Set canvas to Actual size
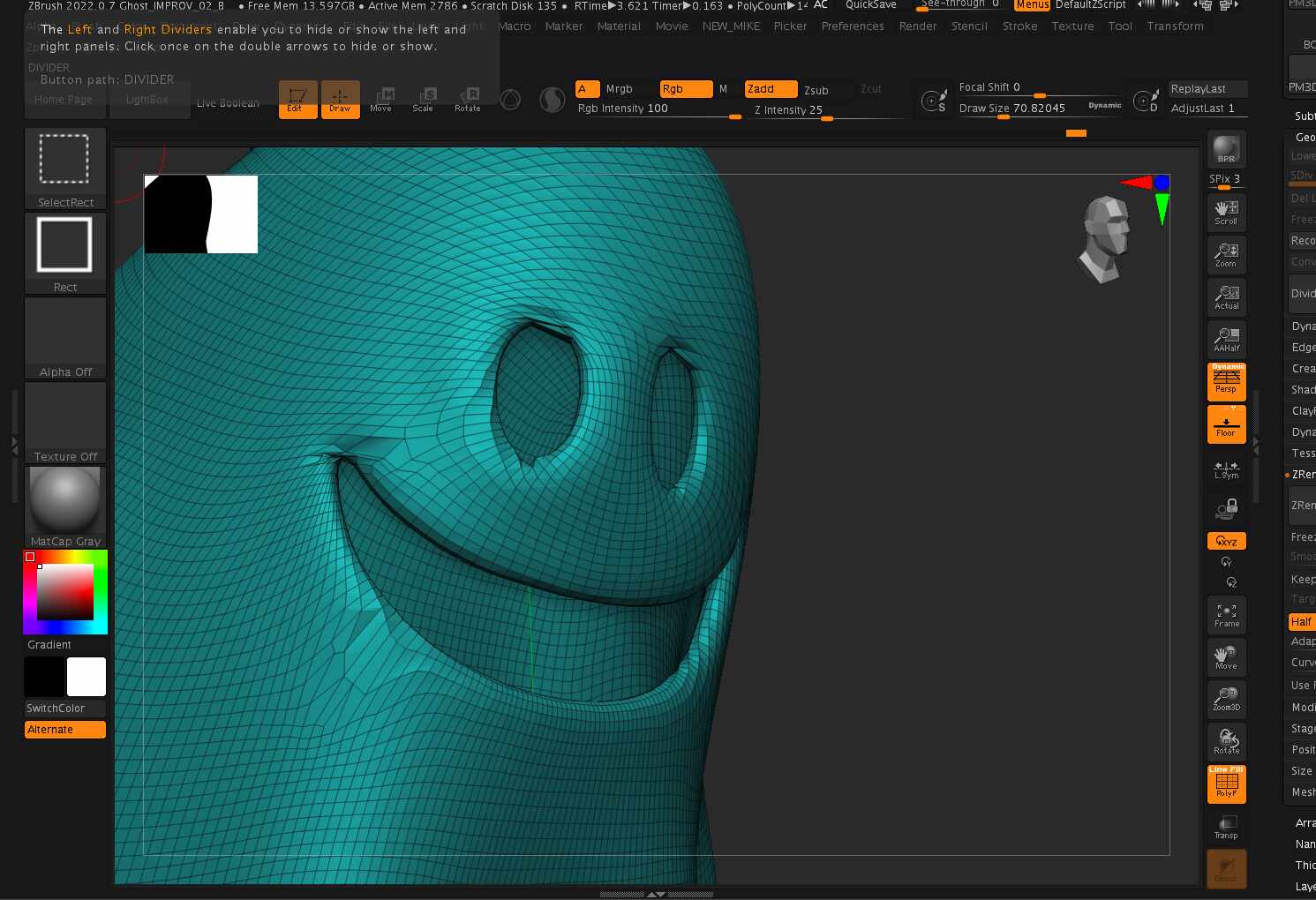 point(1226,297)
